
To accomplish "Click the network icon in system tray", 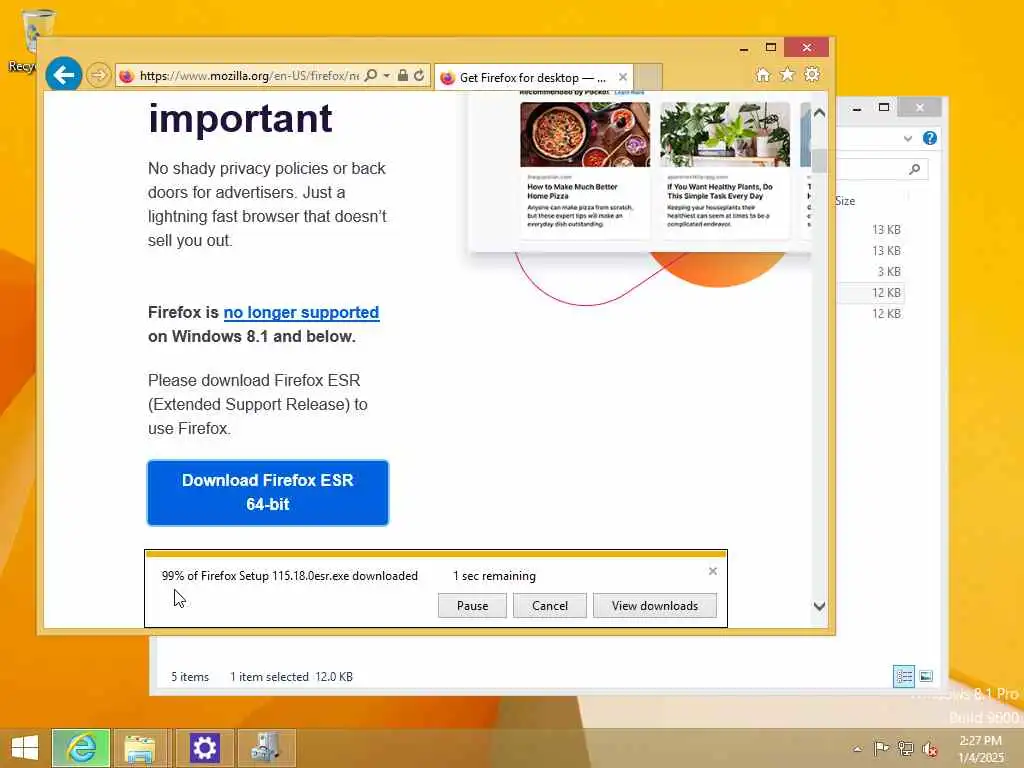I will point(905,748).
